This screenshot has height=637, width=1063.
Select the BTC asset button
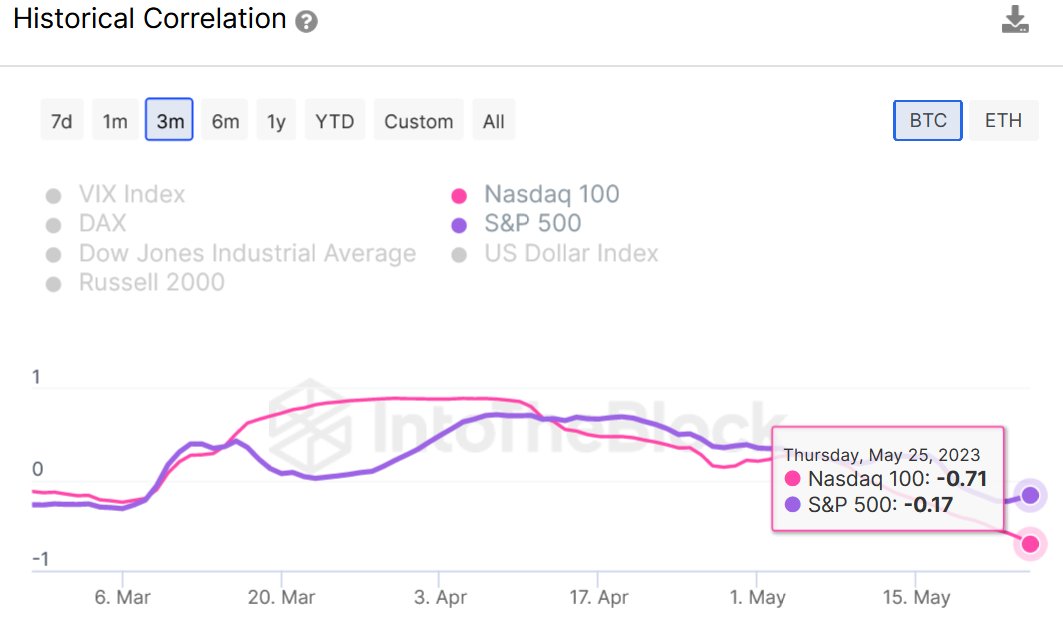pos(927,121)
